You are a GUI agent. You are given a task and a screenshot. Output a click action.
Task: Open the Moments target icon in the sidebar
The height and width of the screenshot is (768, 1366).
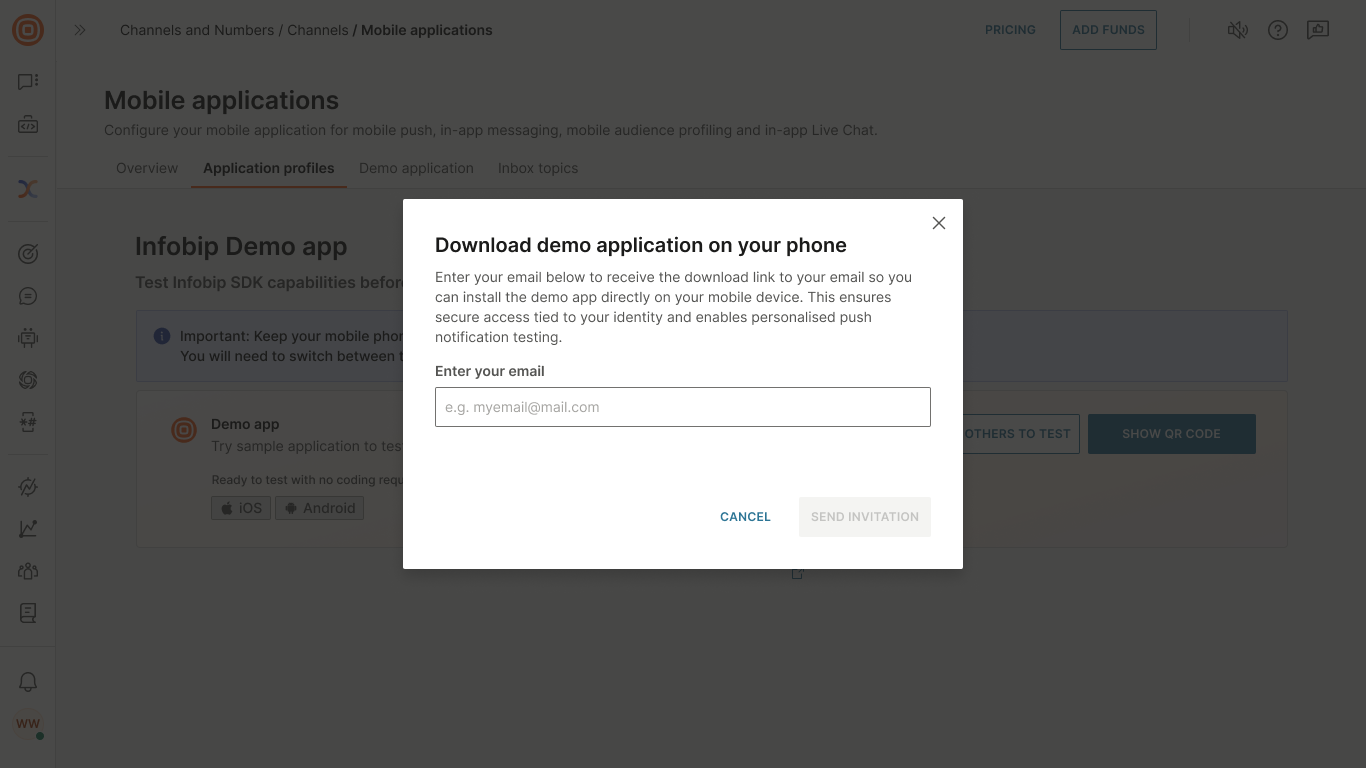click(x=27, y=253)
